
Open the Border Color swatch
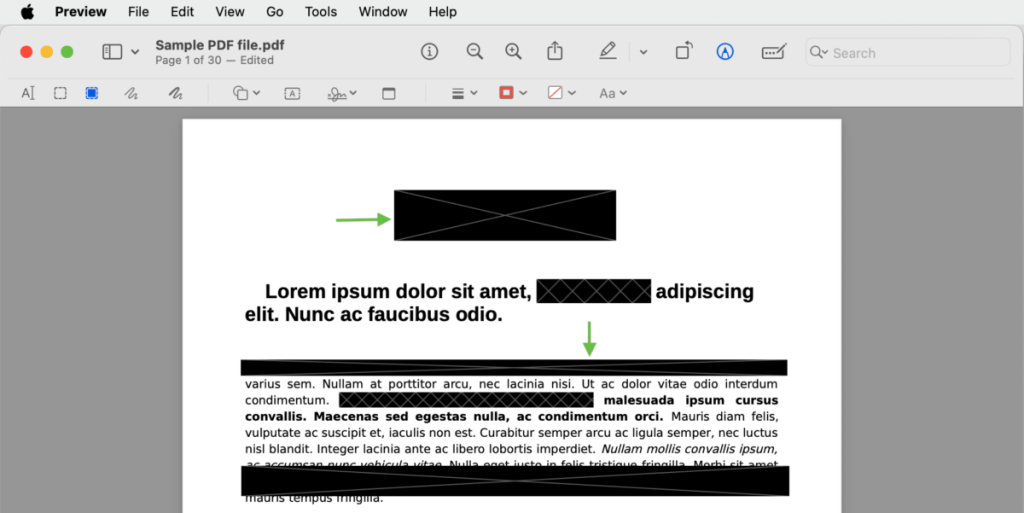[x=506, y=93]
